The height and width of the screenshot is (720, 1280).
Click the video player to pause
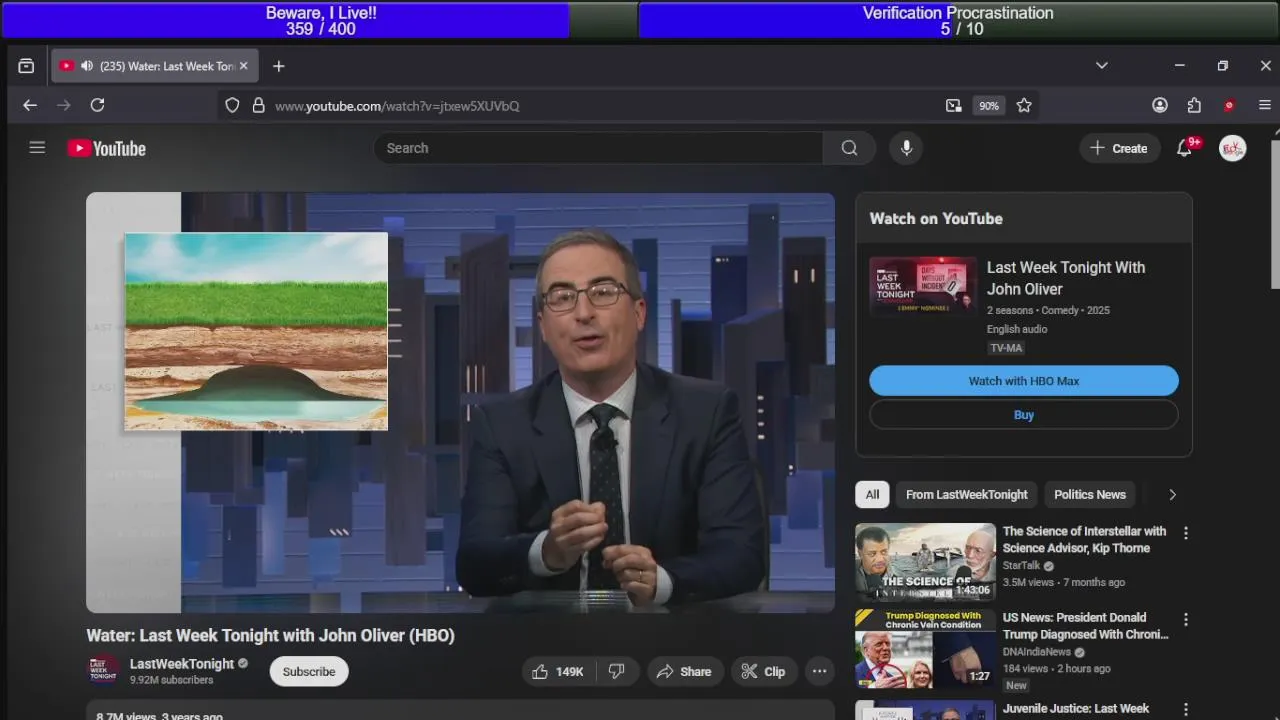[x=460, y=403]
